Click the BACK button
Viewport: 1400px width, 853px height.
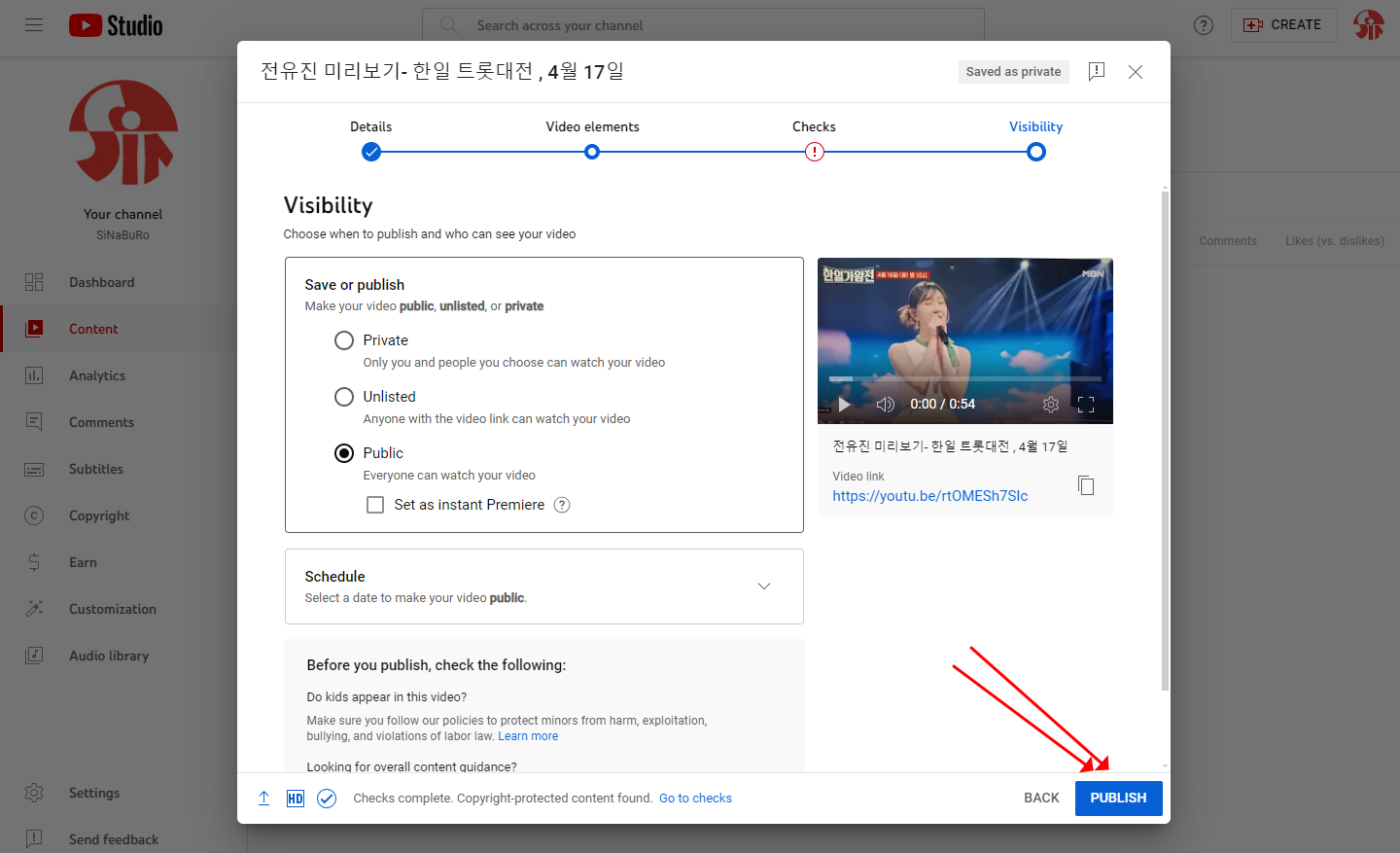point(1041,798)
